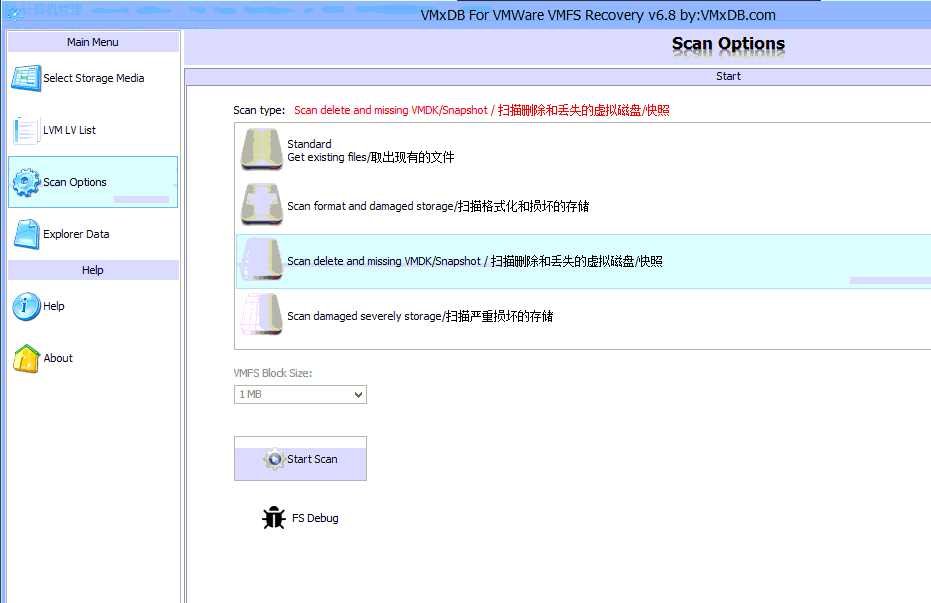Image resolution: width=931 pixels, height=603 pixels.
Task: Click the Start Scan button
Action: [300, 459]
